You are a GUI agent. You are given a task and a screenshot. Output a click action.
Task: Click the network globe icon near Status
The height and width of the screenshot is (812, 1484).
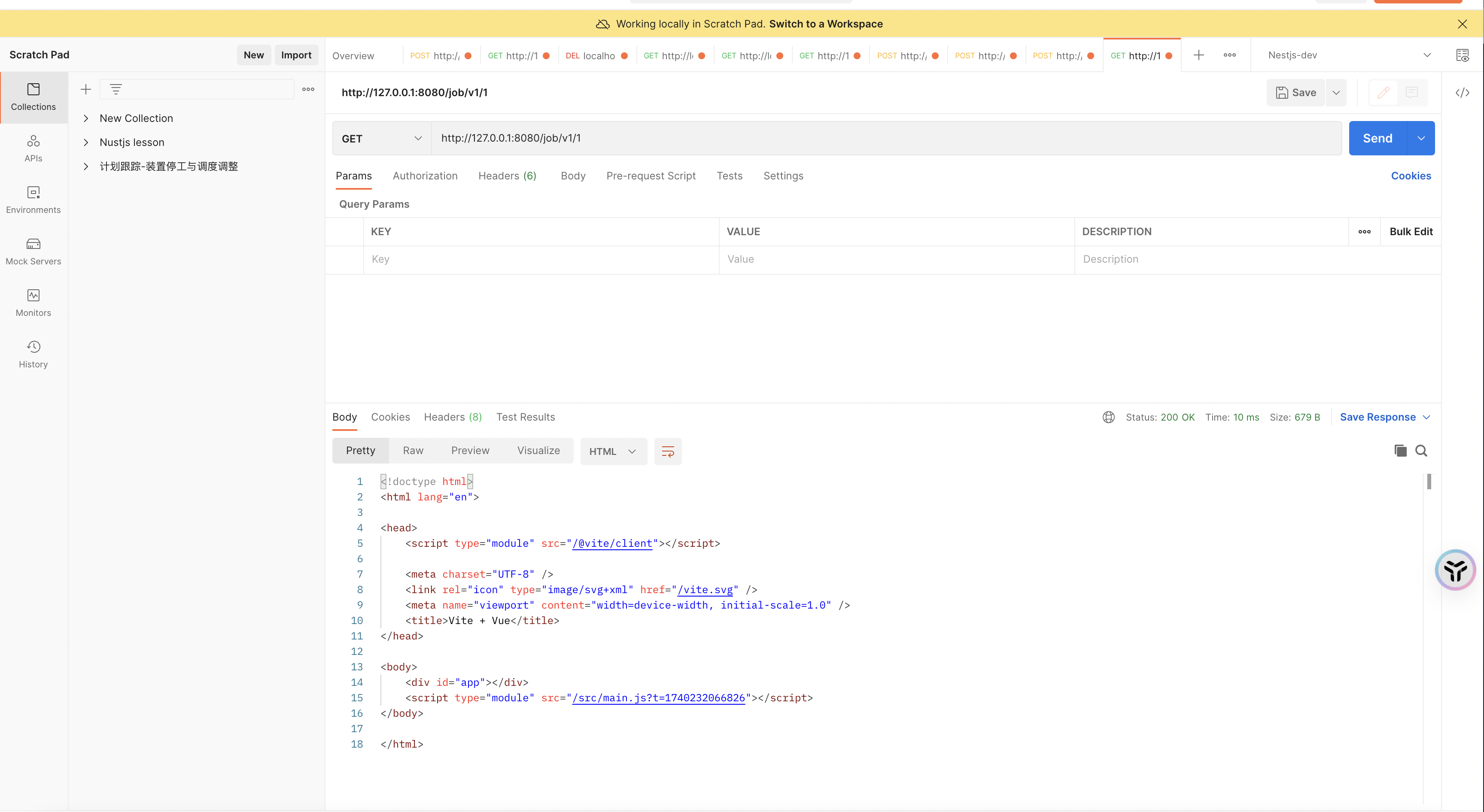click(1108, 418)
